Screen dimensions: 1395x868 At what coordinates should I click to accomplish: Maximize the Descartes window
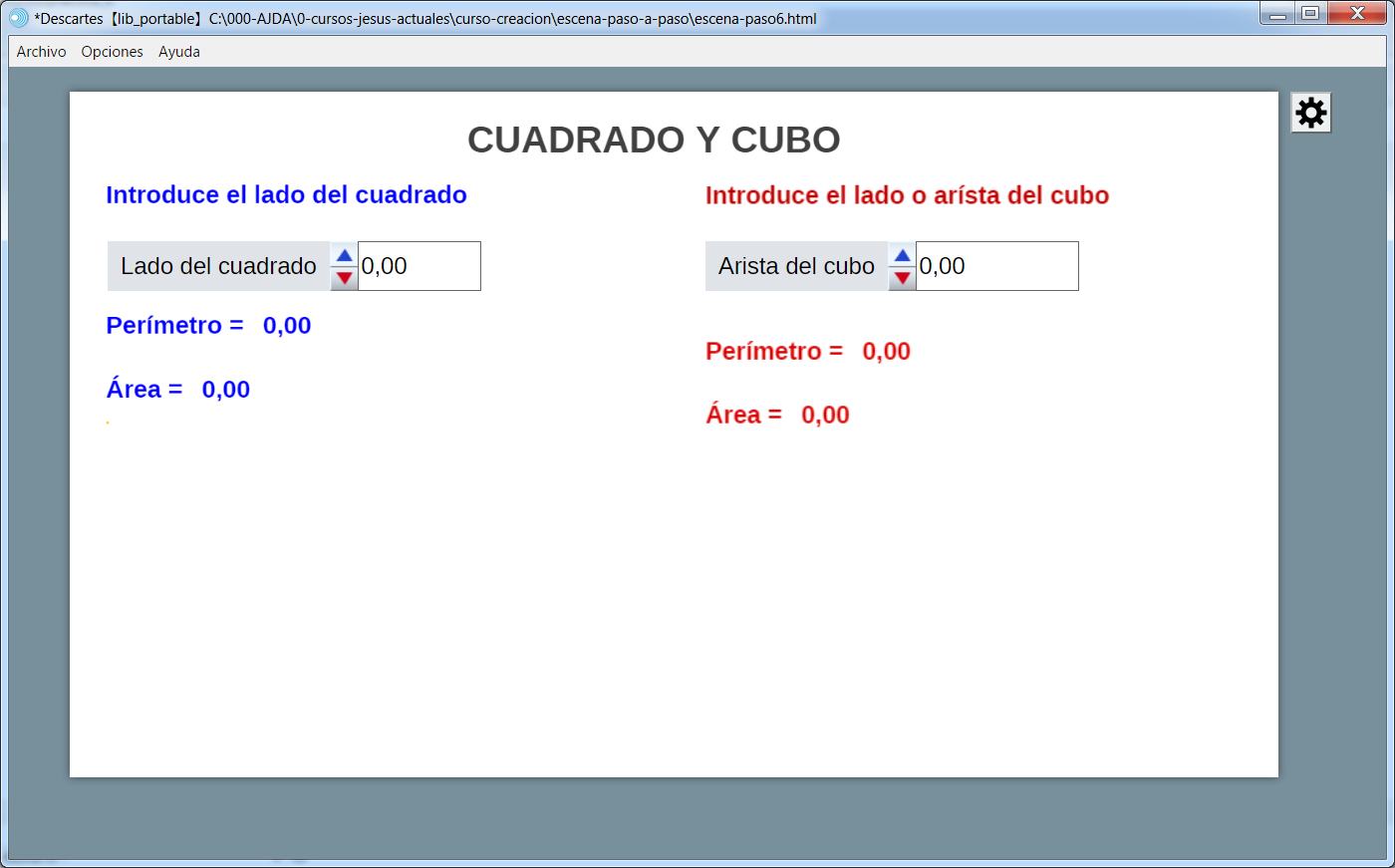point(1310,14)
